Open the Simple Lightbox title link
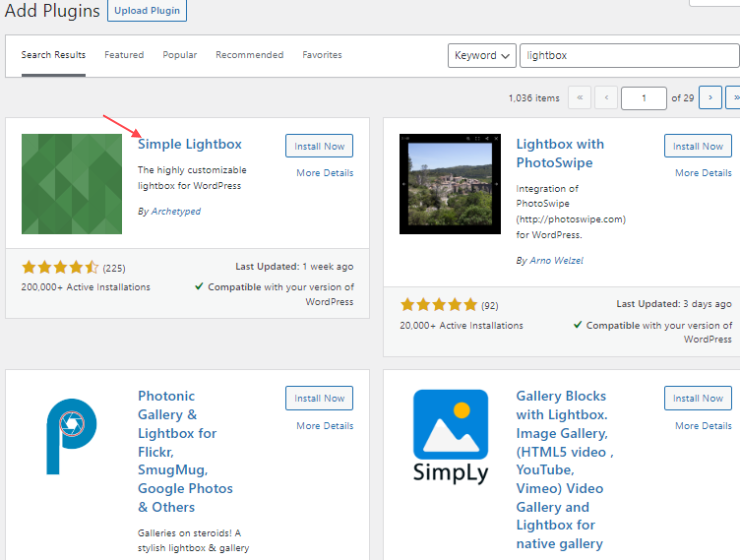The image size is (740, 560). [190, 144]
